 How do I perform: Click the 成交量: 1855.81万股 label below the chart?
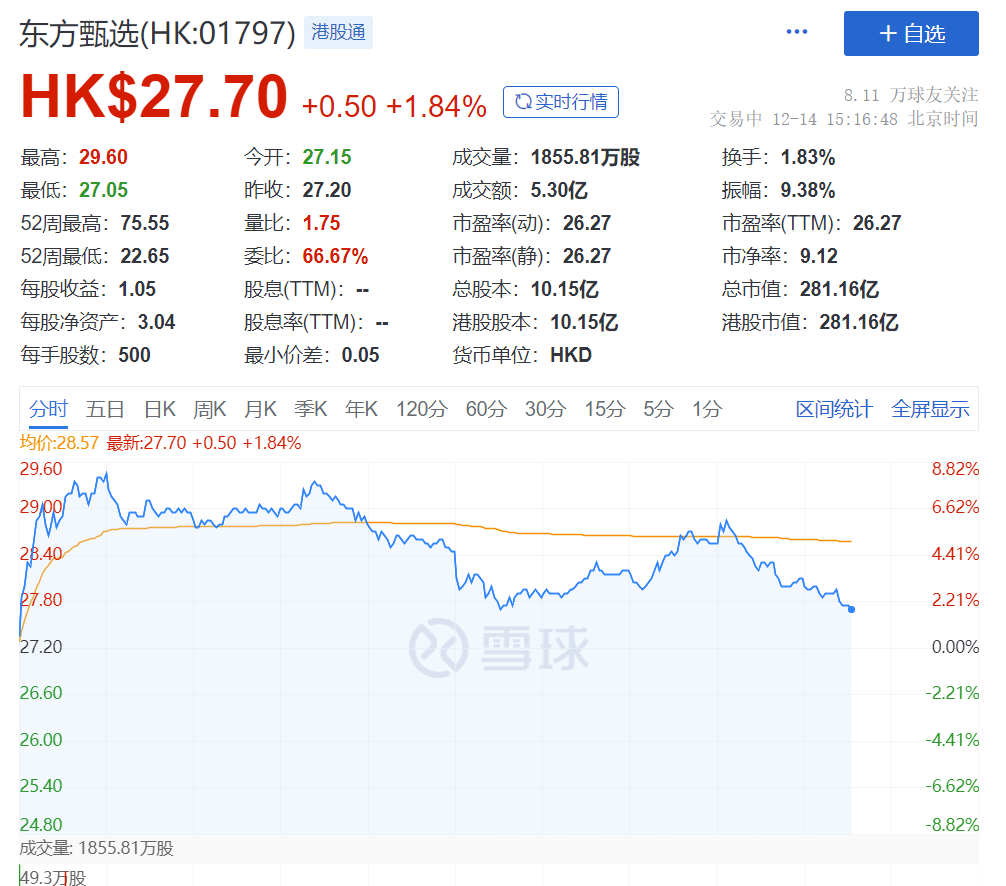(96, 848)
